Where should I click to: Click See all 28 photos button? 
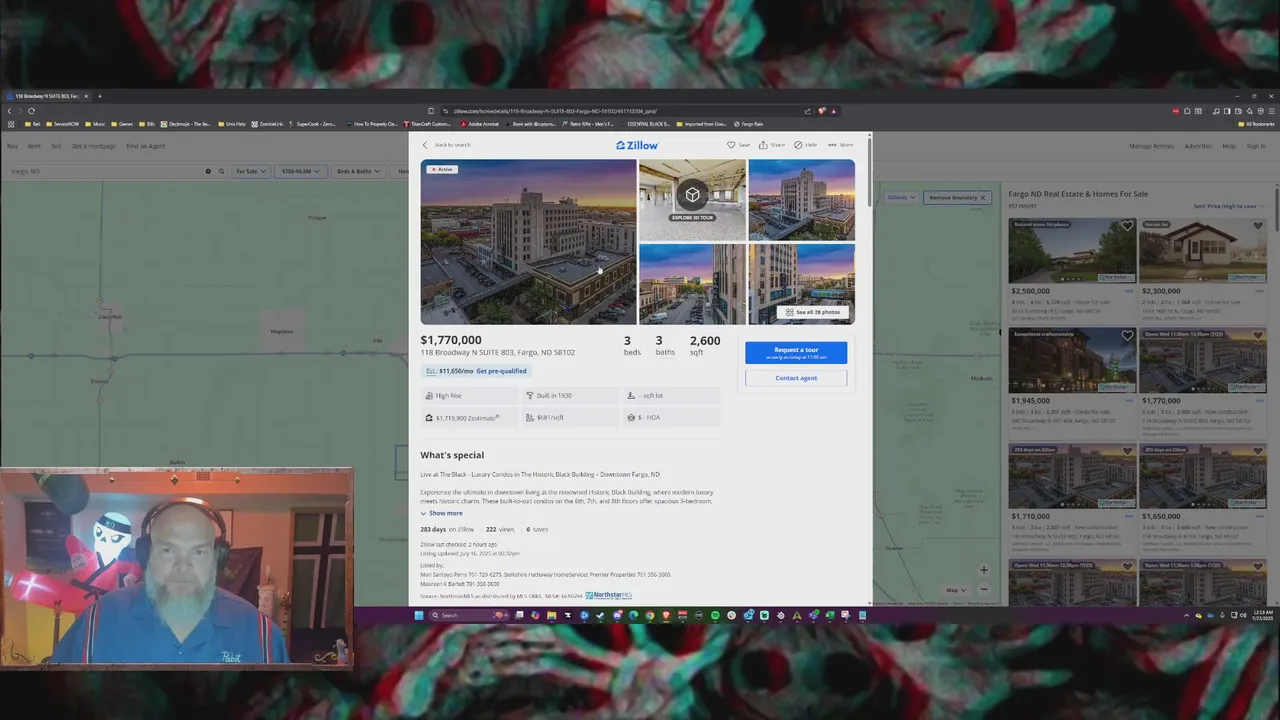(813, 312)
